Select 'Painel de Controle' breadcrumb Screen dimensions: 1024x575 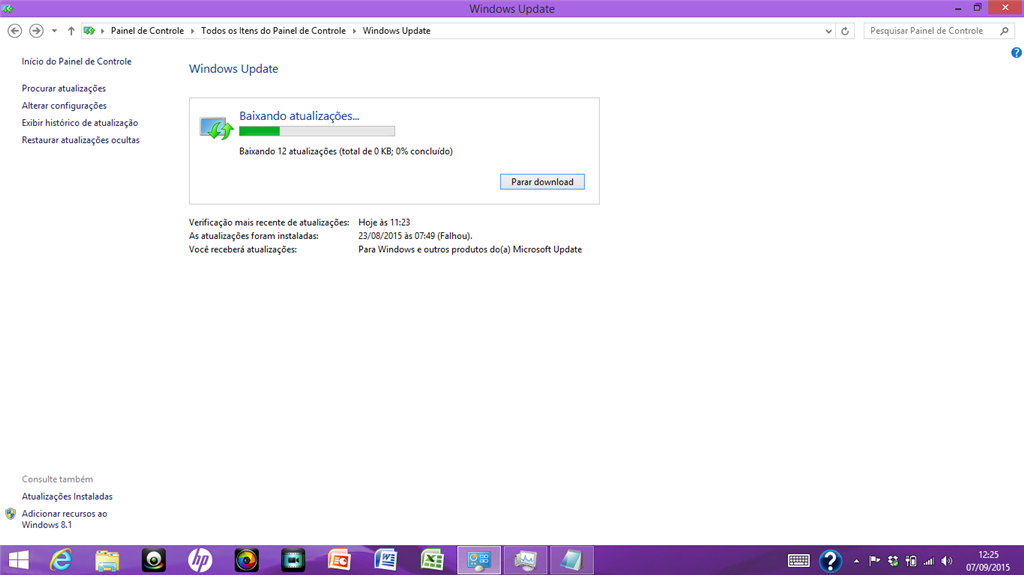pyautogui.click(x=147, y=31)
